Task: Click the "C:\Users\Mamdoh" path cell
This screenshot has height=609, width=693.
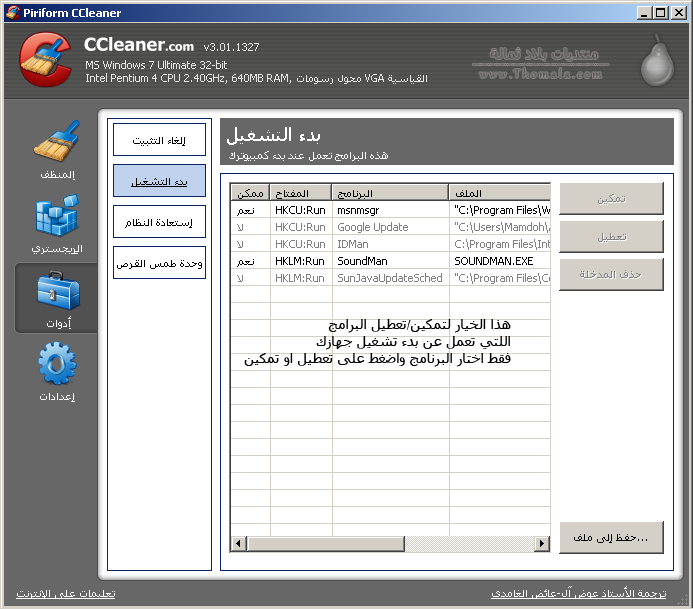Action: pos(502,227)
